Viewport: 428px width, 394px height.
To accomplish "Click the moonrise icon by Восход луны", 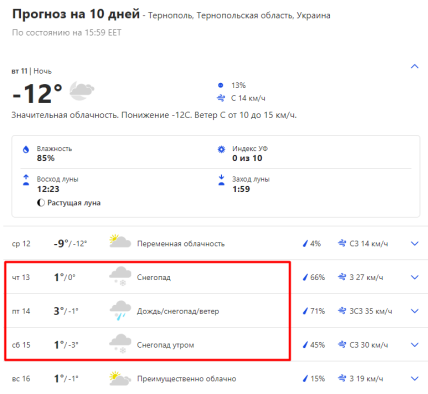I will pyautogui.click(x=26, y=180).
